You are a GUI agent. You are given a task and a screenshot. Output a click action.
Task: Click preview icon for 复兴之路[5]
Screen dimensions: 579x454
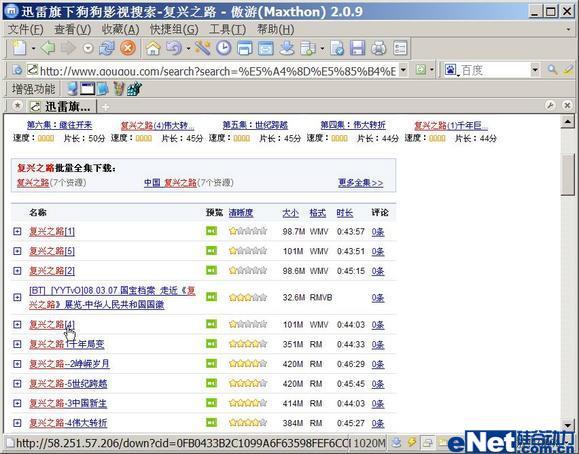pyautogui.click(x=212, y=251)
